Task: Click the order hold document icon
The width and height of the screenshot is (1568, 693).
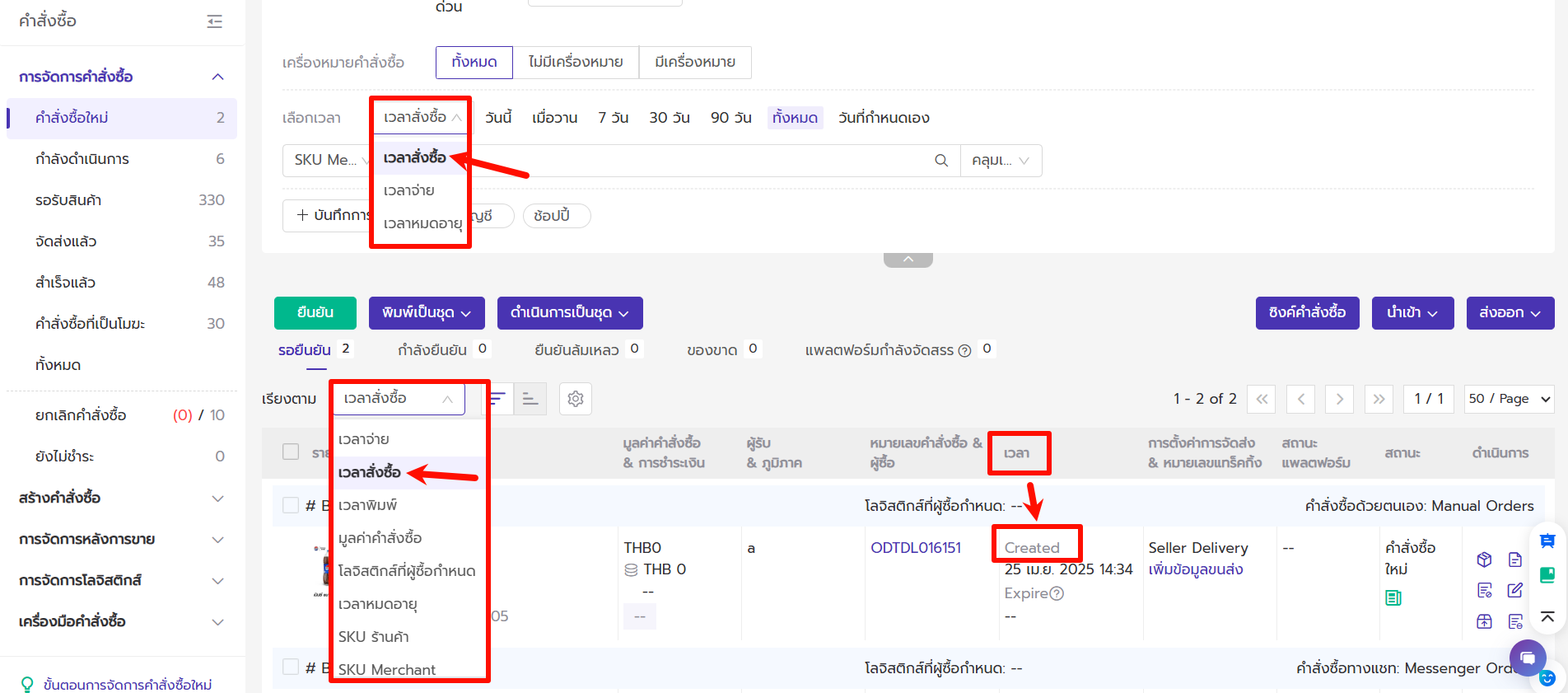Action: pyautogui.click(x=1515, y=621)
